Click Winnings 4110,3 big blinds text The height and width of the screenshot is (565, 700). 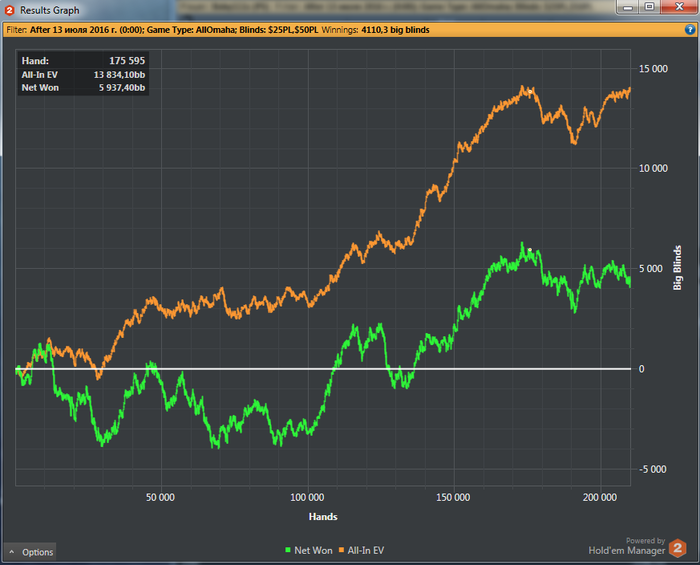click(x=375, y=30)
